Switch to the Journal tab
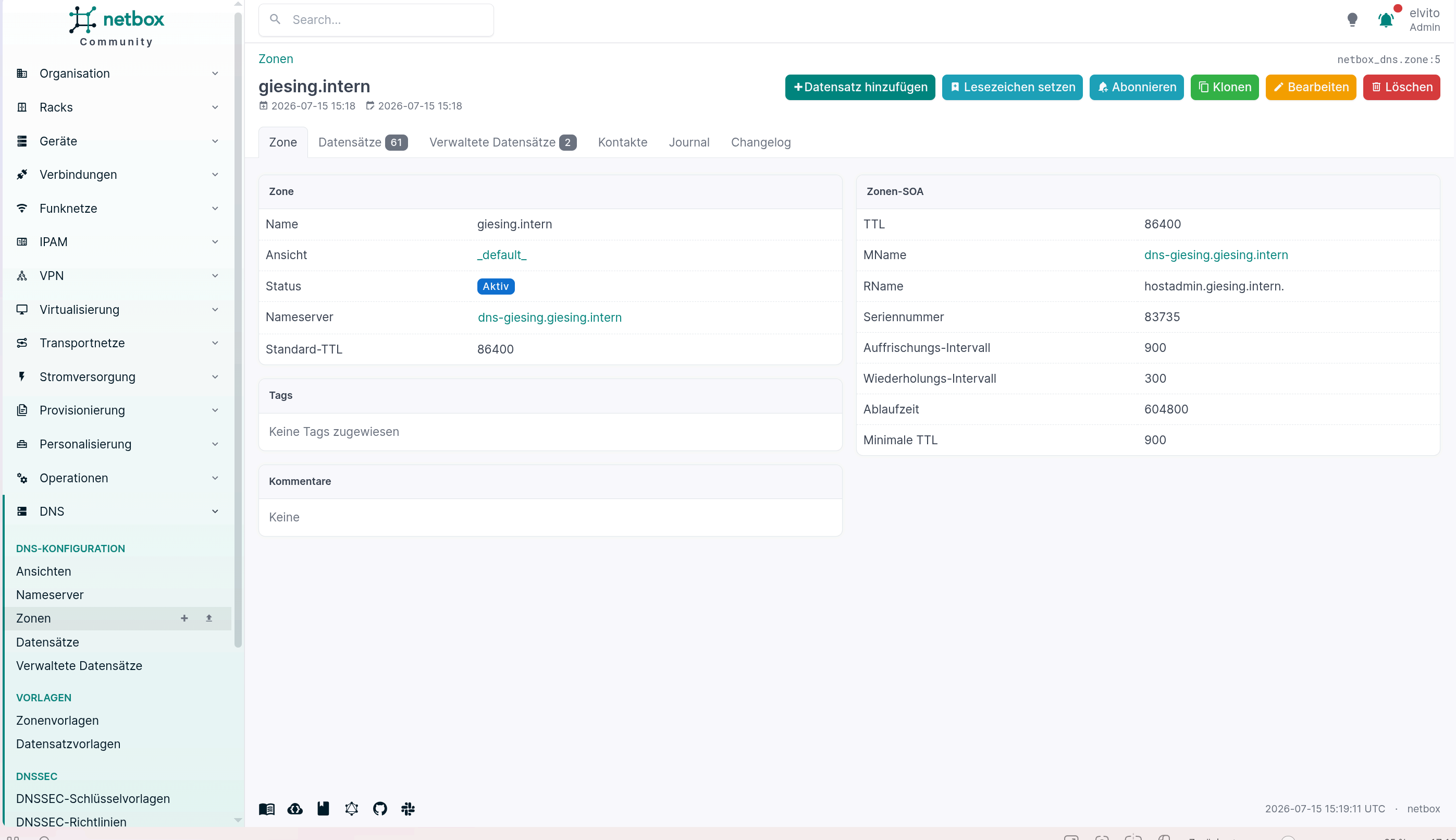This screenshot has width=1456, height=840. click(689, 142)
